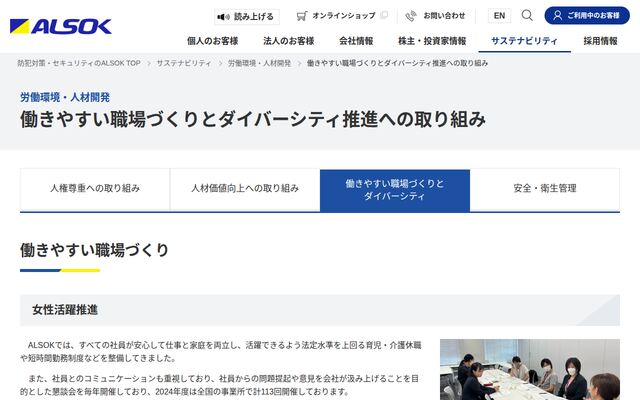Click the サステナビリティ breadcrumb link

184,63
